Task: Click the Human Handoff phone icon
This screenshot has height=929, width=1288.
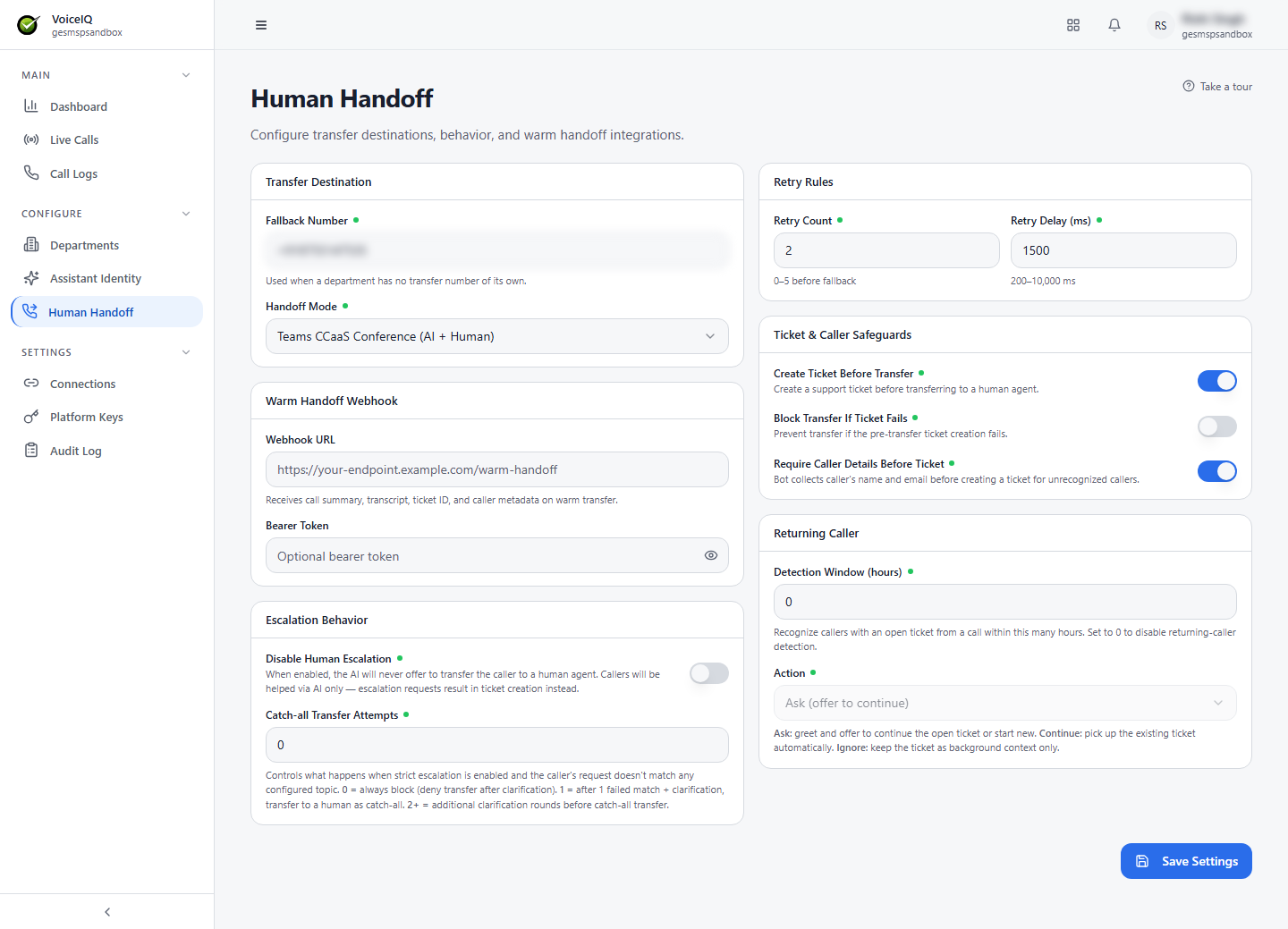Action: 30,311
